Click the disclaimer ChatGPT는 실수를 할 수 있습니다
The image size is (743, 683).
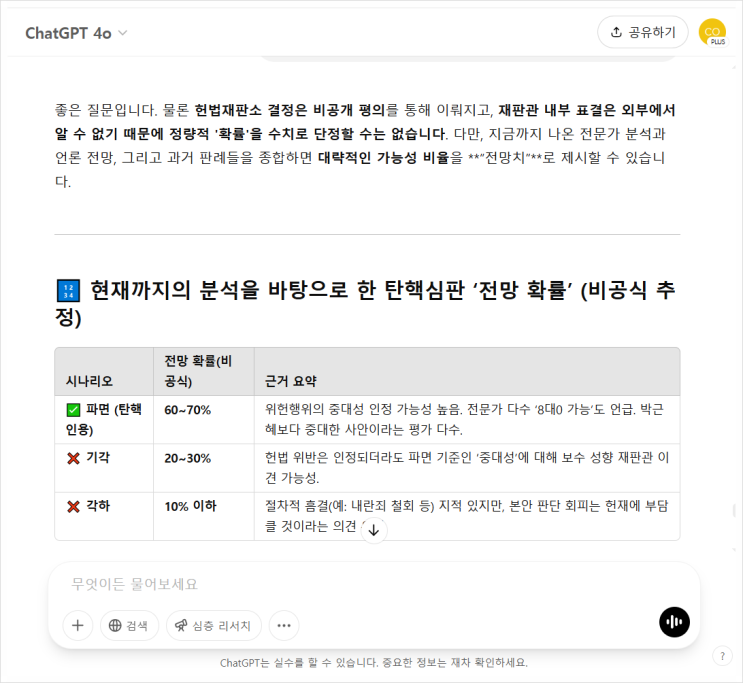pyautogui.click(x=373, y=663)
